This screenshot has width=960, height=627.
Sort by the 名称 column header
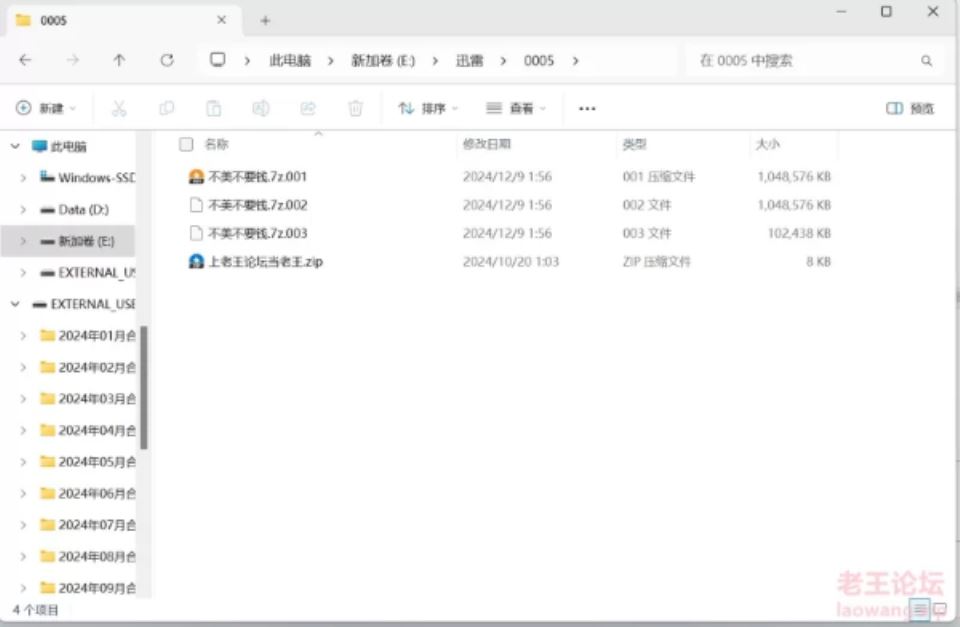[x=216, y=144]
